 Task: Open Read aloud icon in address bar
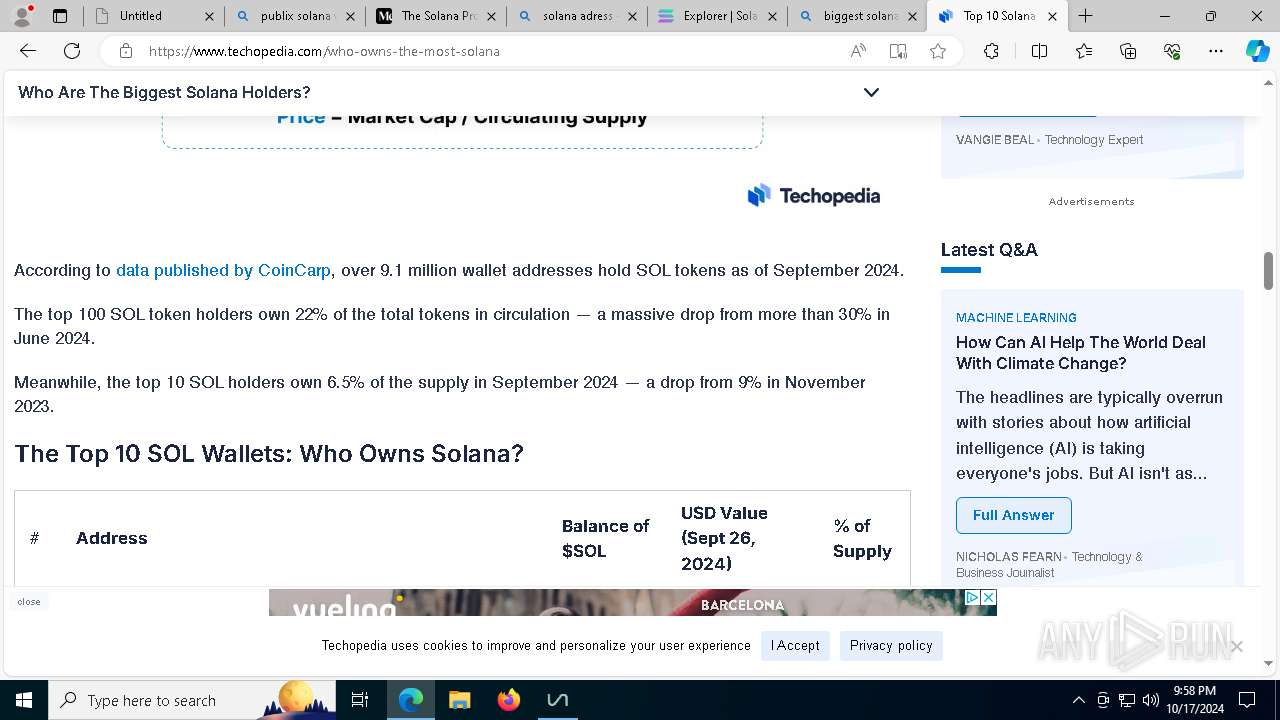click(858, 51)
